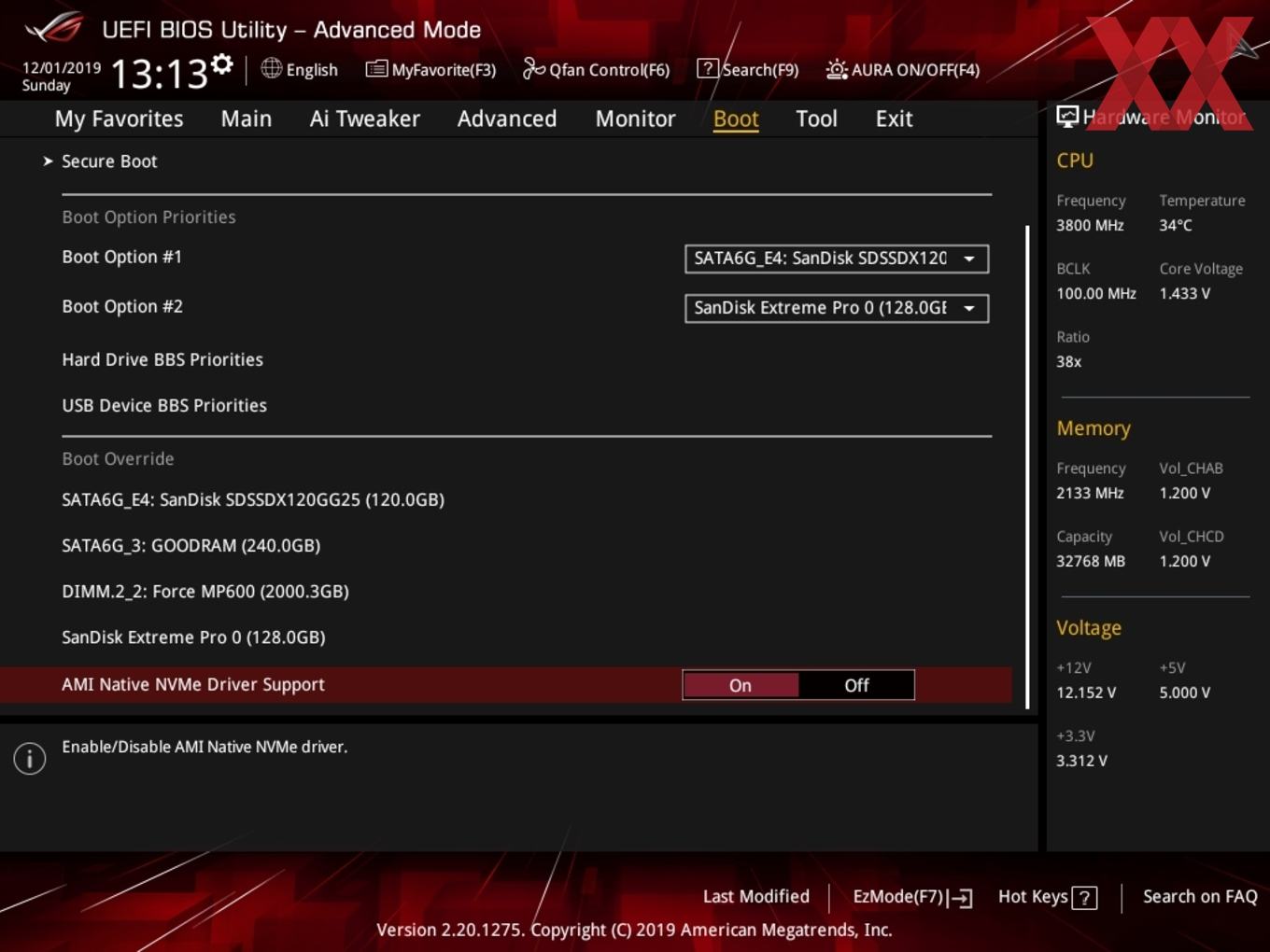Viewport: 1270px width, 952px height.
Task: Open the clock settings gear icon
Action: [221, 64]
